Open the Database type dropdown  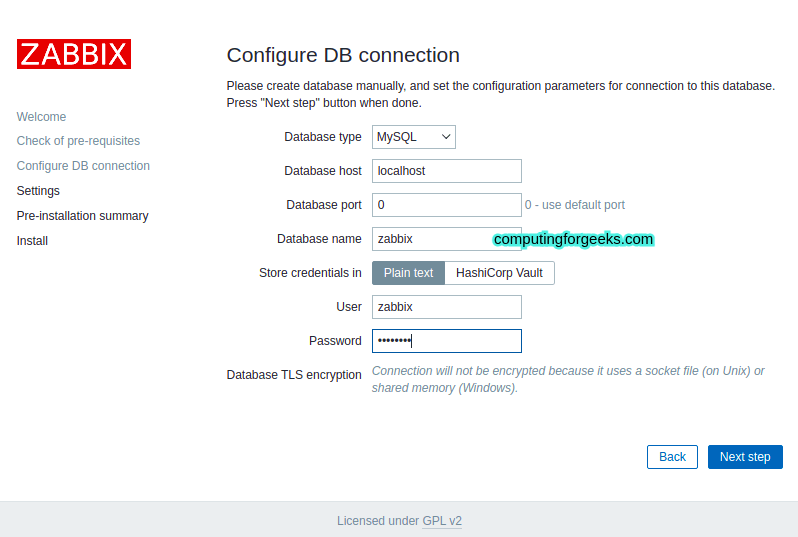(x=414, y=137)
